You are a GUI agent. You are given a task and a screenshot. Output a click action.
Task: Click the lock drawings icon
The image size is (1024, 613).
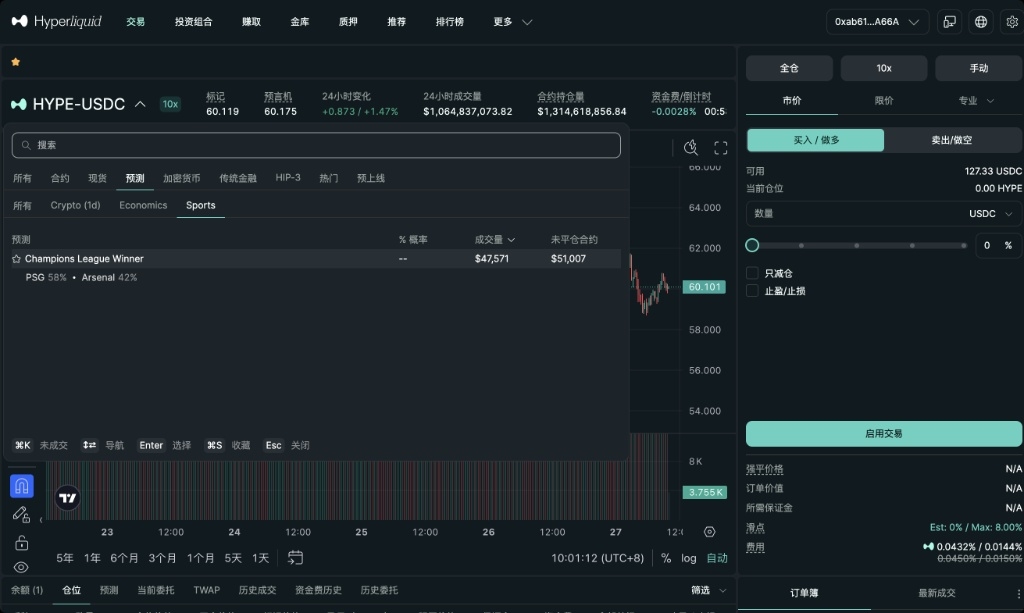coord(21,542)
